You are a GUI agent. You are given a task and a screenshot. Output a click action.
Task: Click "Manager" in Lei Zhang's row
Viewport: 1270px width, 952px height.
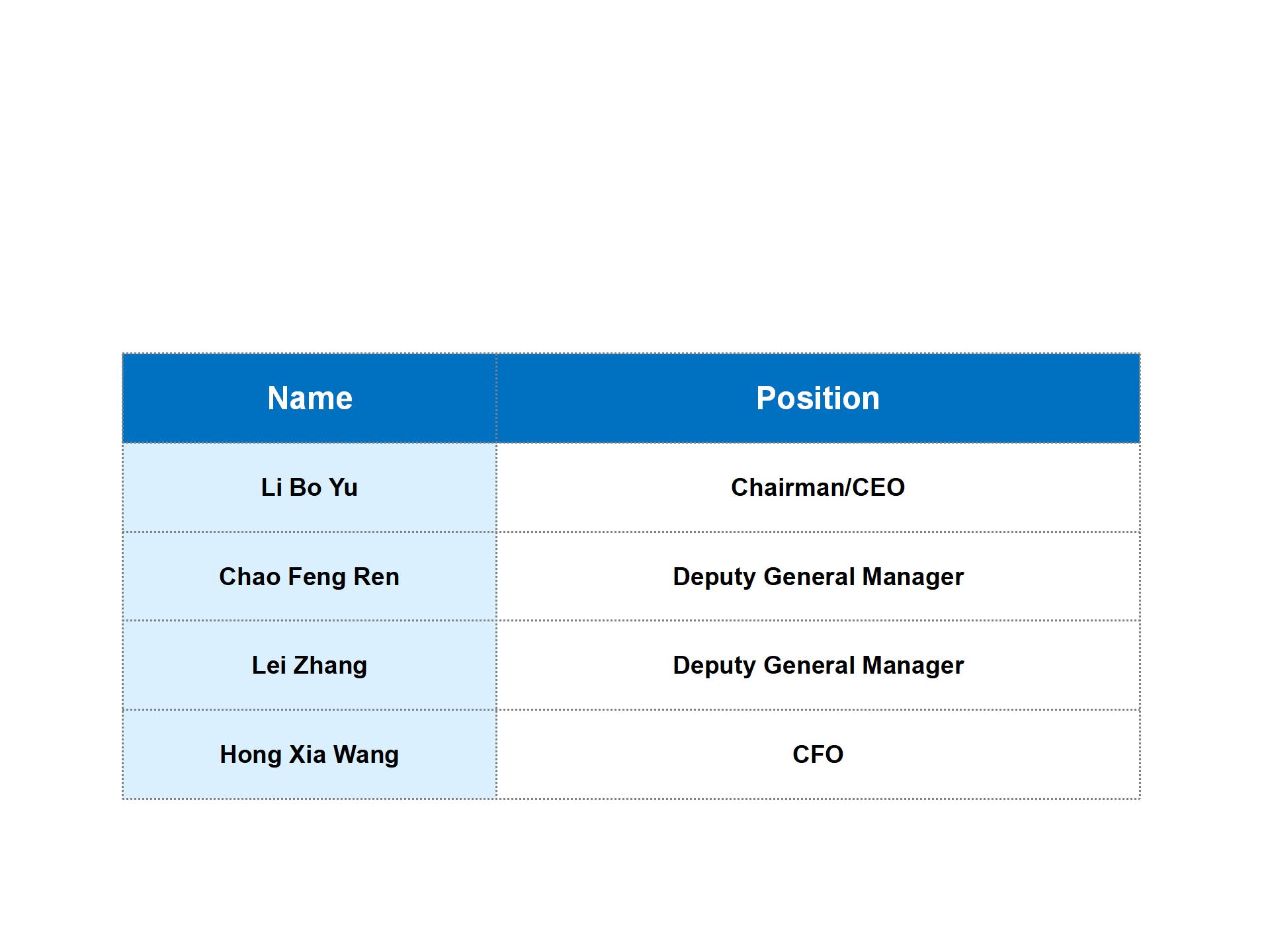pos(913,665)
